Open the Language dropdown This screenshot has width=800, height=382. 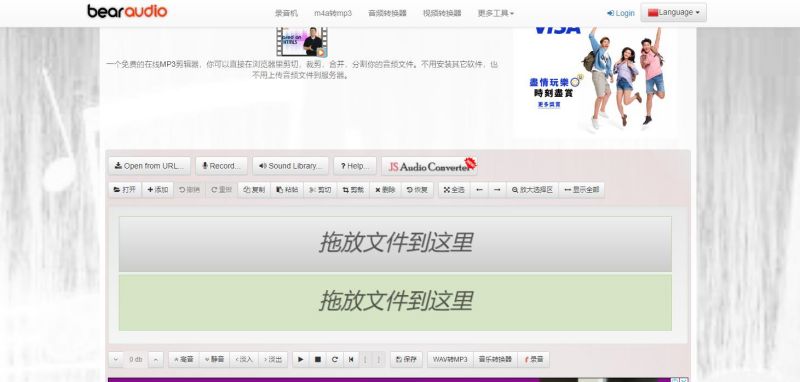point(673,12)
